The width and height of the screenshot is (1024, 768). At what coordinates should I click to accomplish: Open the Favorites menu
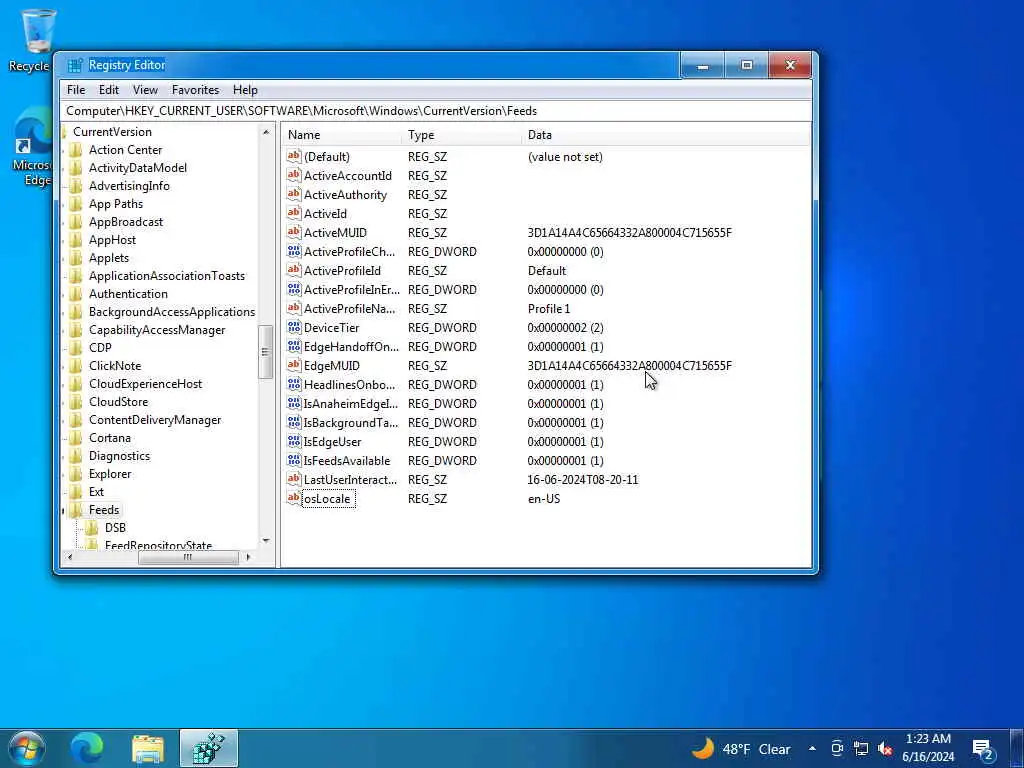pos(195,90)
